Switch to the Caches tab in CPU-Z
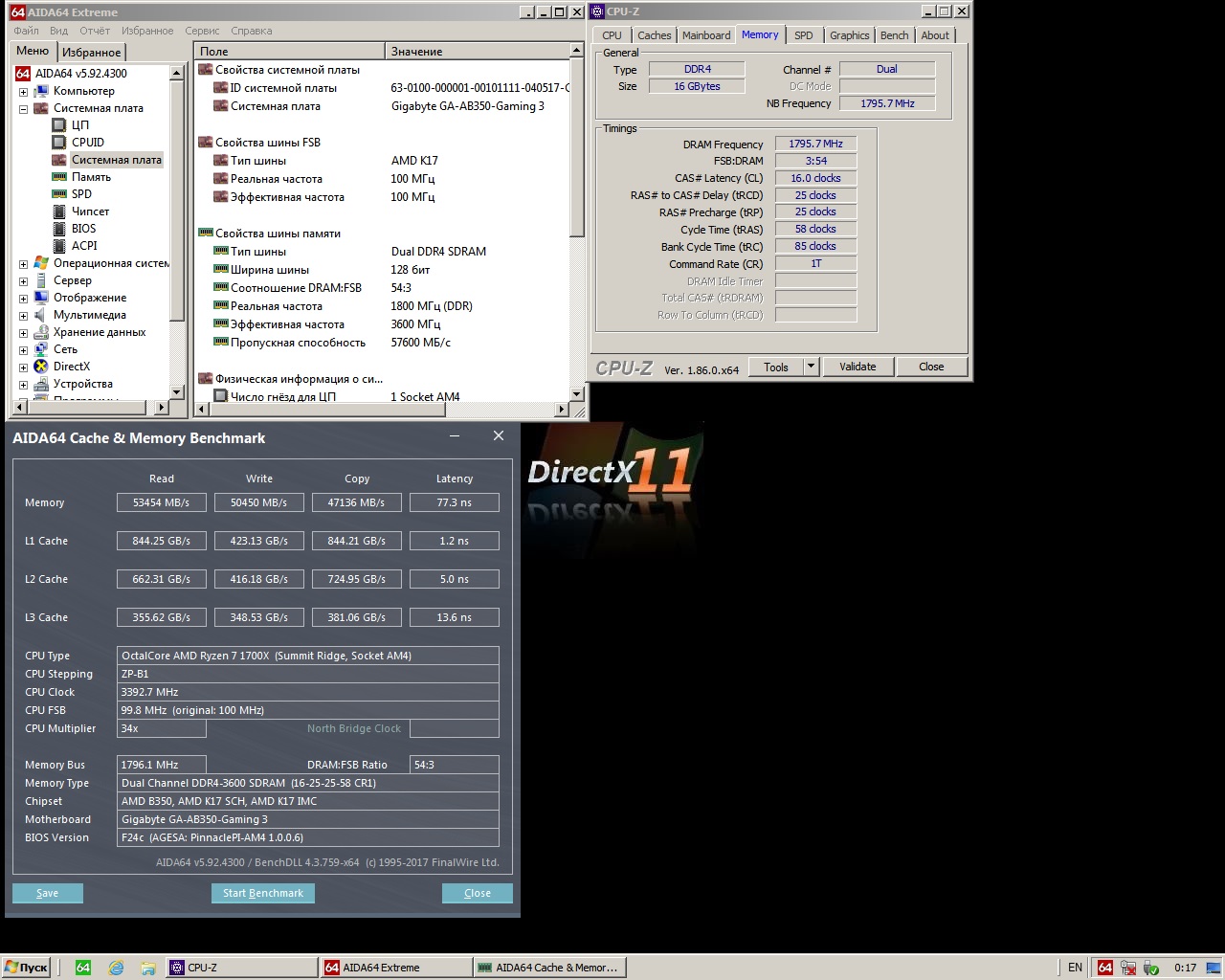1225x980 pixels. point(655,35)
